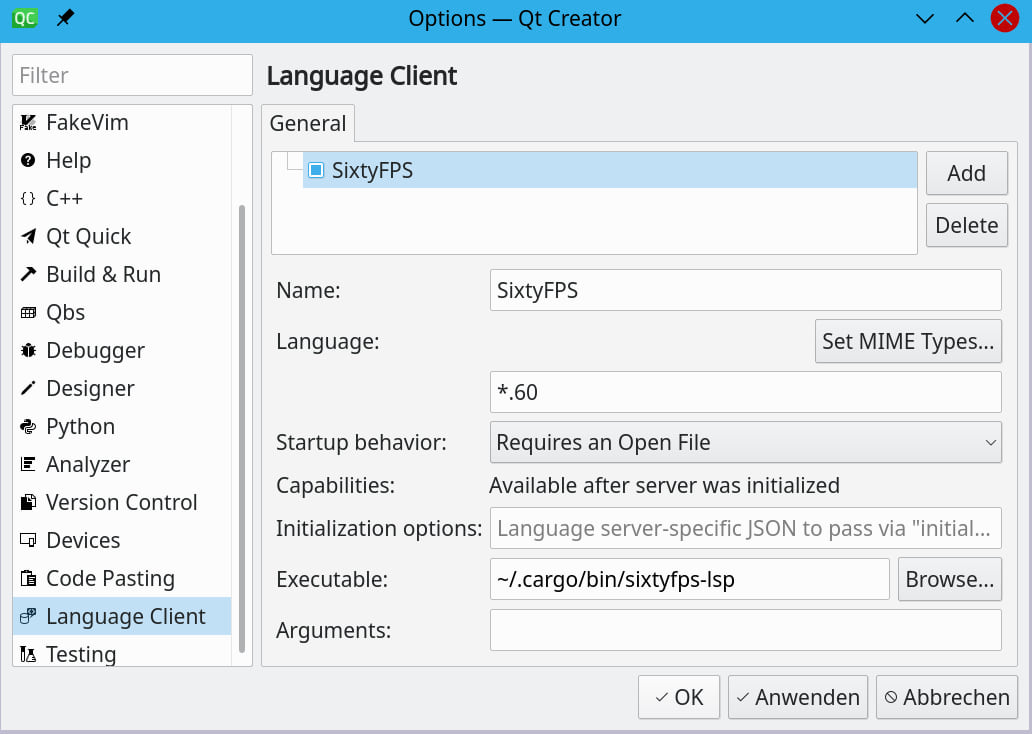
Task: Click the Analyzer category icon
Action: tap(28, 464)
